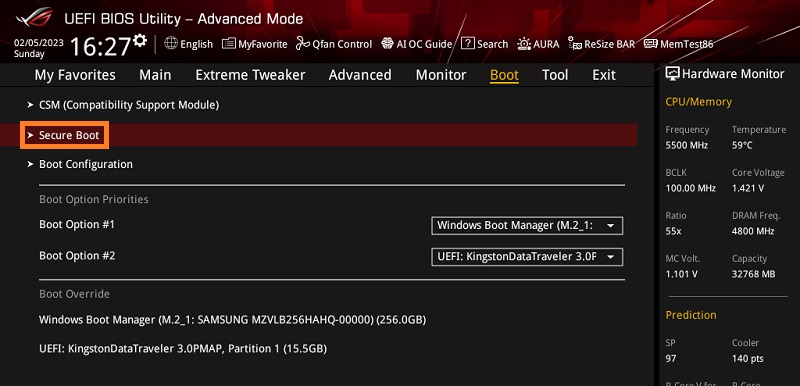Boot override from UEFI KingstonDataTraveler Partition 1
The image size is (800, 386).
183,349
